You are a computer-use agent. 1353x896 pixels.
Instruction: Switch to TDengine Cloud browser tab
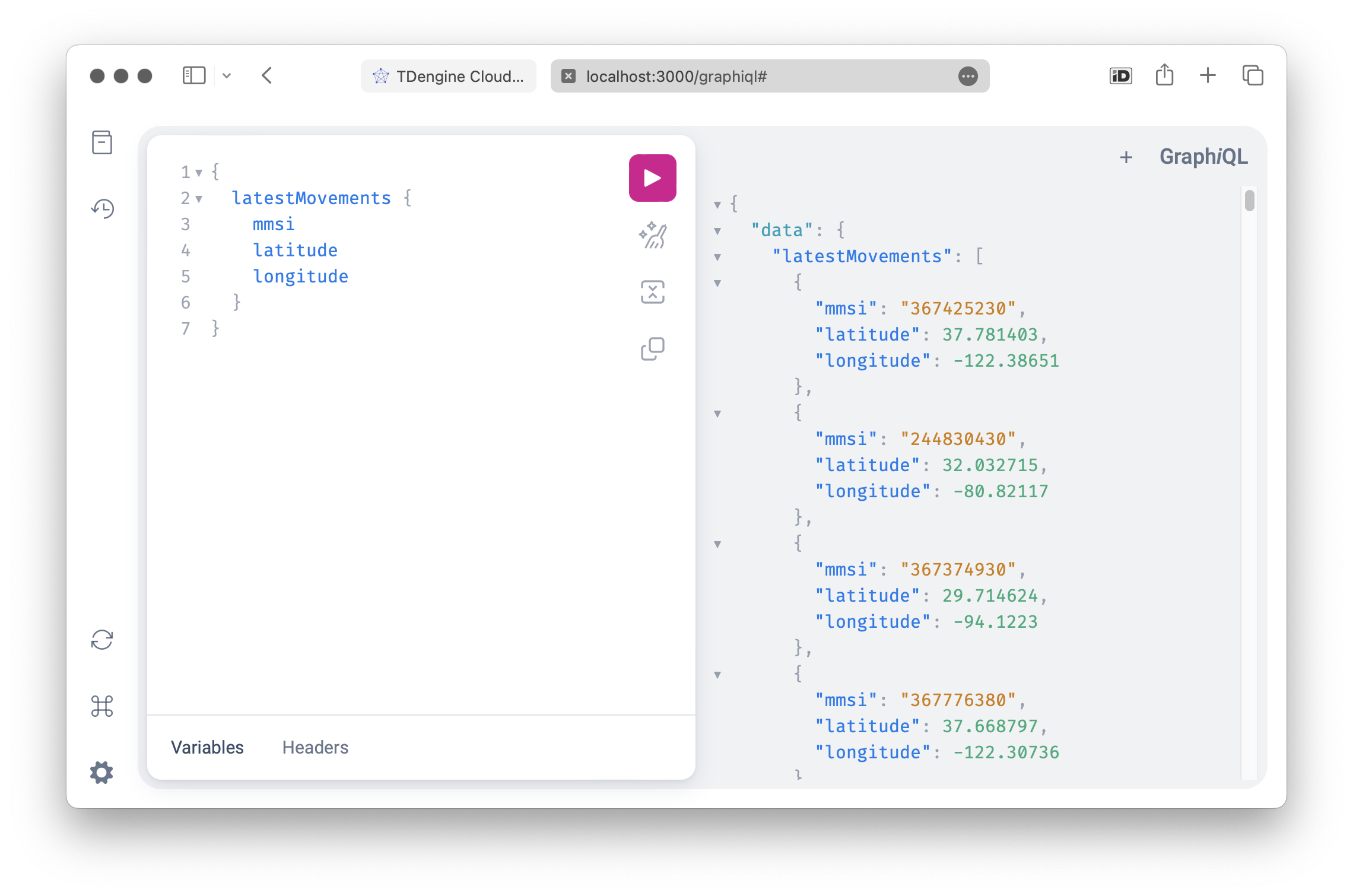[449, 76]
